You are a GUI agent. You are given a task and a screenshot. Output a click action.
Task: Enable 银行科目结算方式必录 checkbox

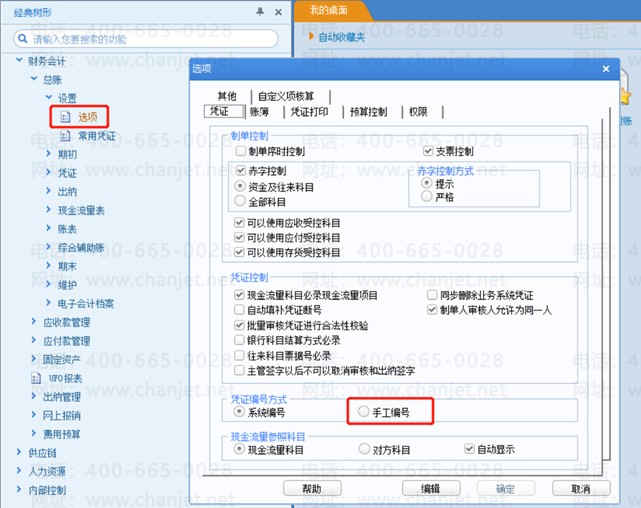click(x=239, y=340)
